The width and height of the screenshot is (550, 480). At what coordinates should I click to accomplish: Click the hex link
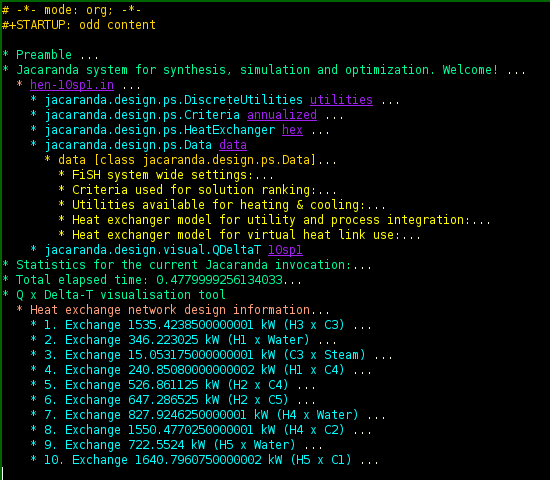tap(292, 130)
